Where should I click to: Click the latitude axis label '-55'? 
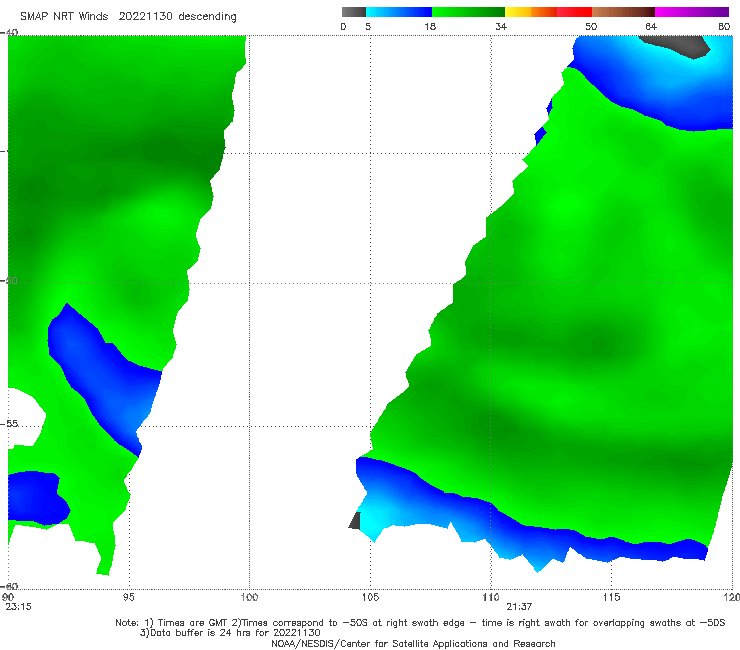point(10,424)
